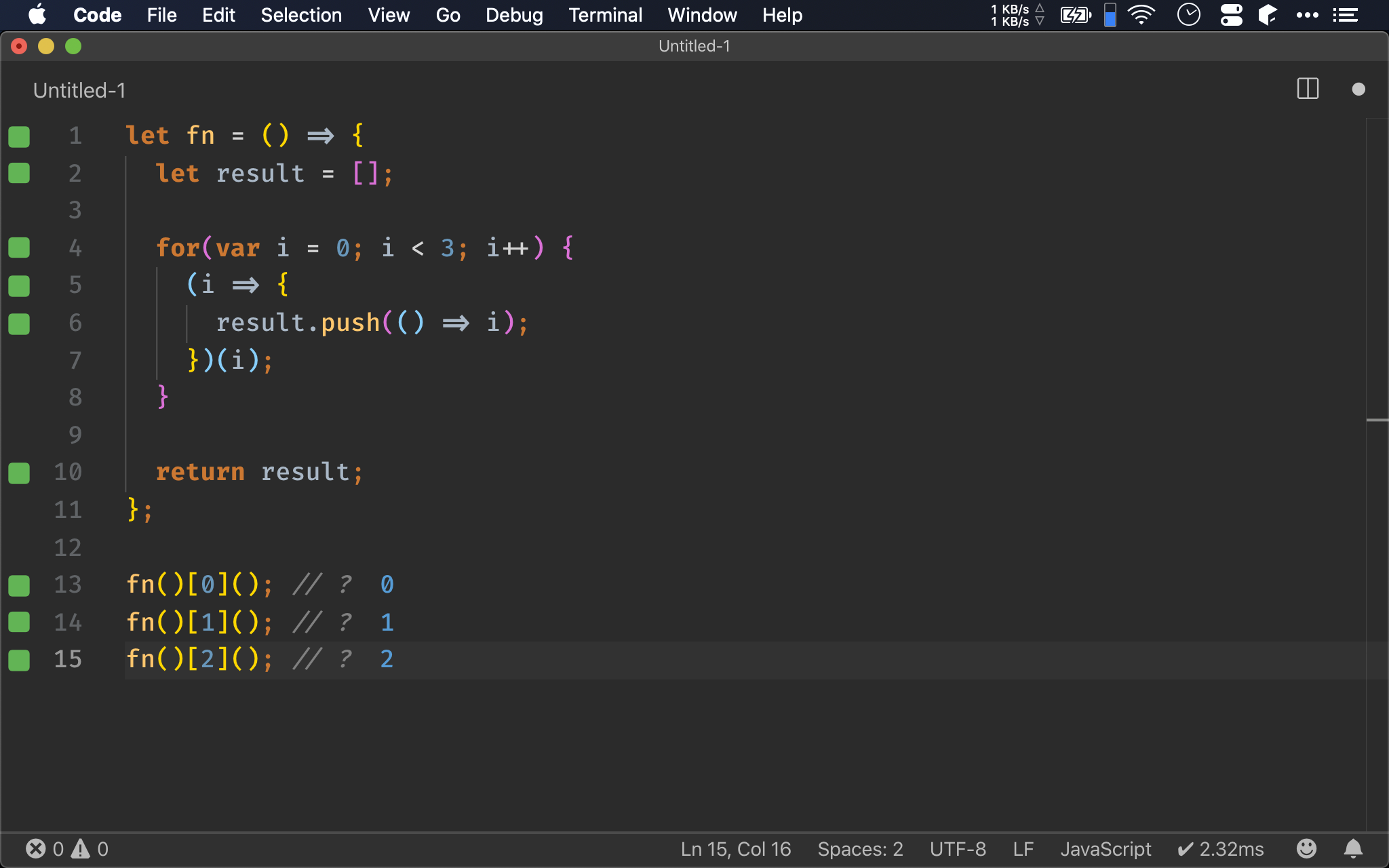Click the battery charging status icon
Screen dimensions: 1389x868
tap(1075, 15)
